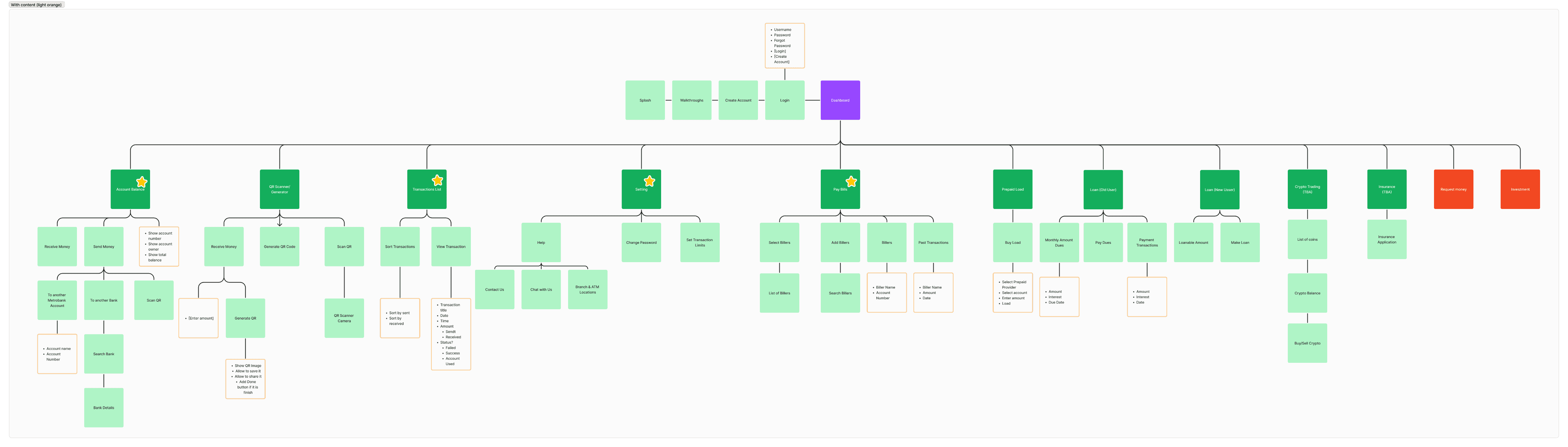Select the purple Dashboard node

(840, 100)
